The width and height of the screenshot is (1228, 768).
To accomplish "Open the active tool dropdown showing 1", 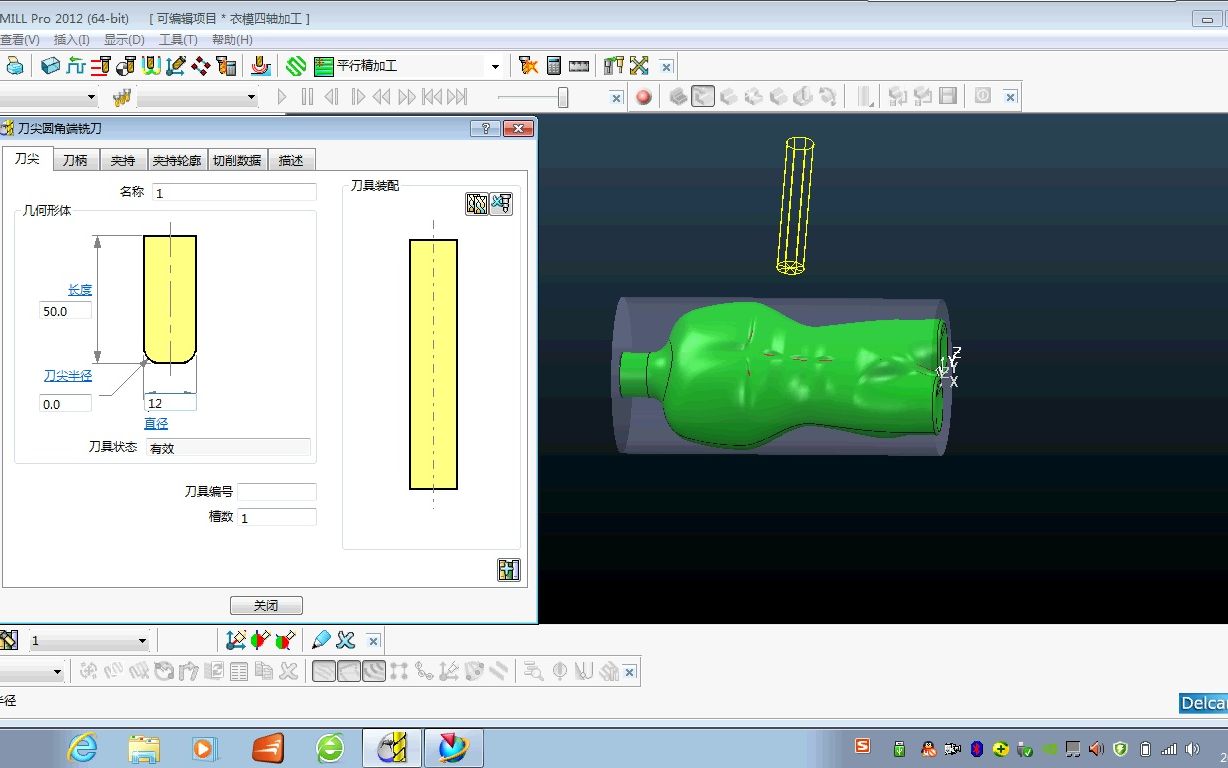I will [x=88, y=641].
